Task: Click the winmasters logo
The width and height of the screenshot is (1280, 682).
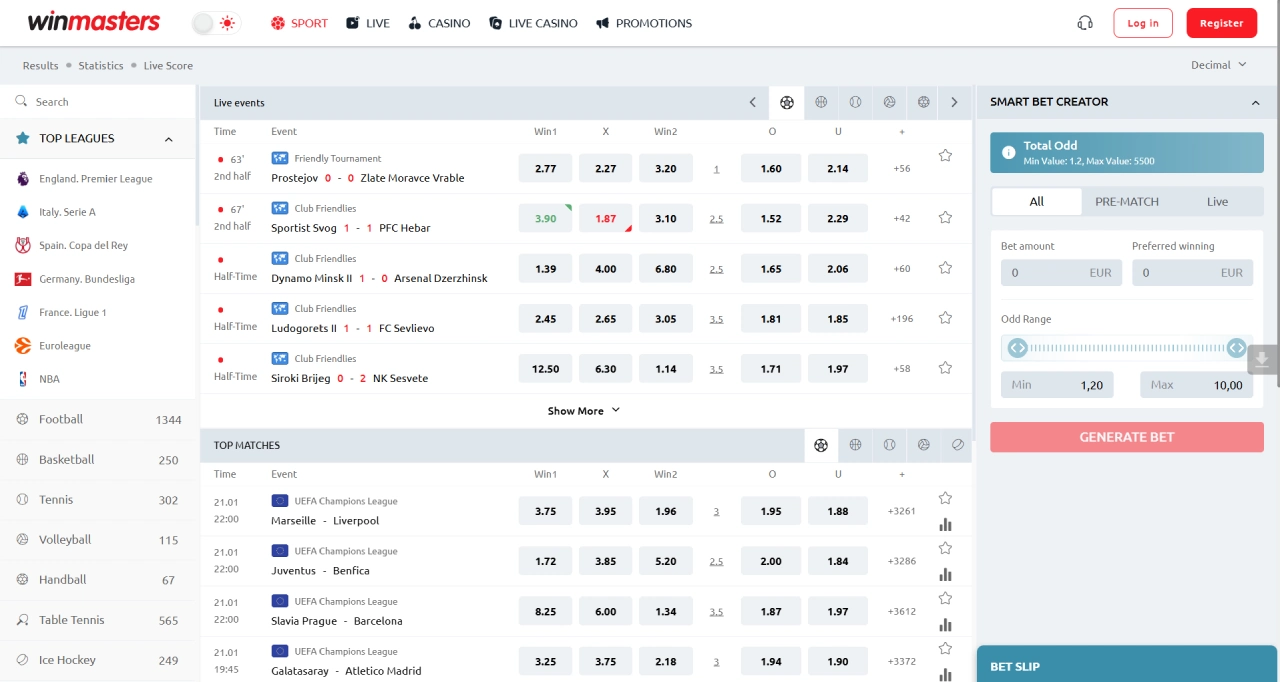Action: [94, 20]
